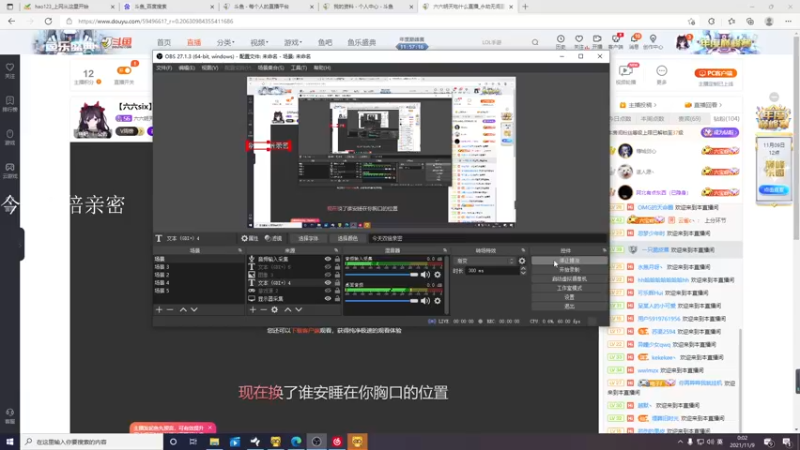Move source up in the OBS sources panel
Screen dimensions: 800x450
pos(288,310)
